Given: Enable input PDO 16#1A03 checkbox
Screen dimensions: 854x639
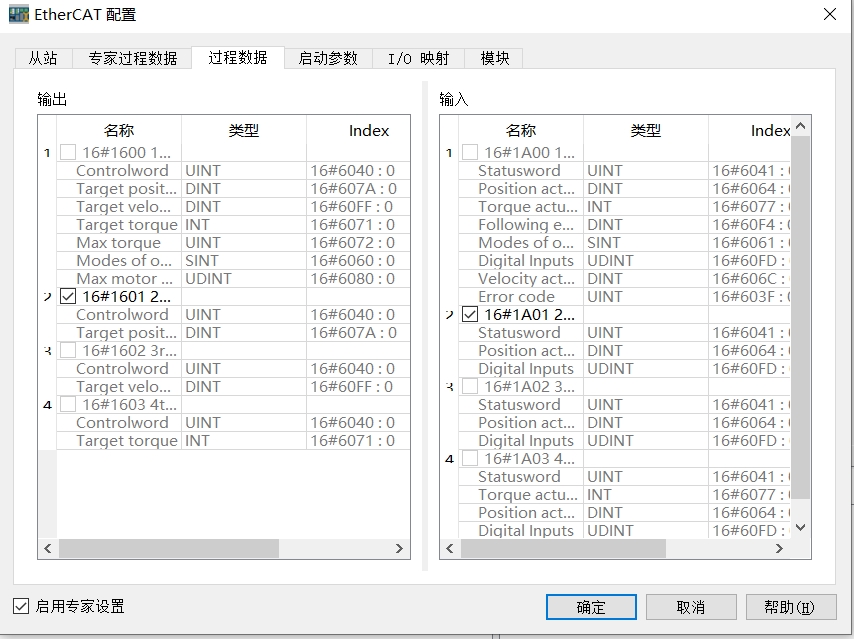Looking at the screenshot, I should click(470, 458).
